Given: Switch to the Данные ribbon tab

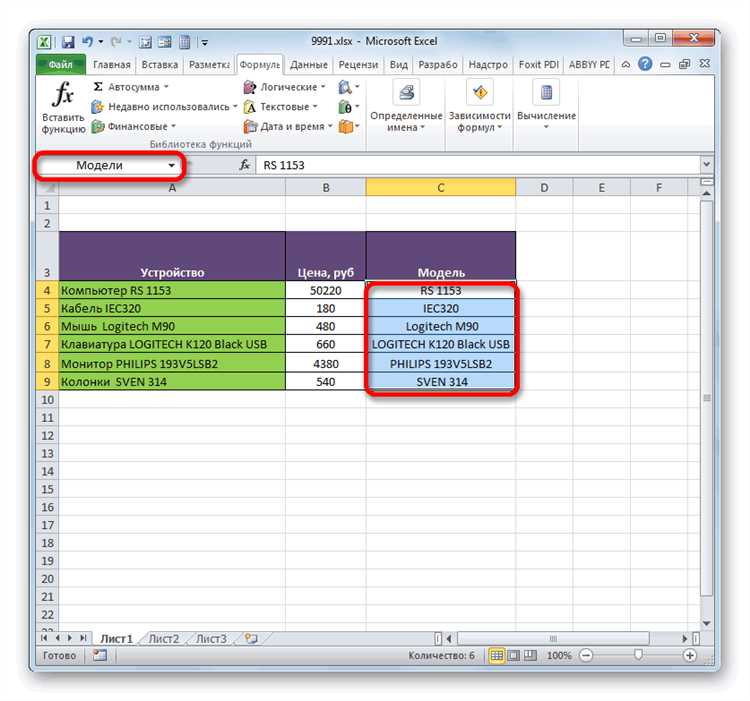Looking at the screenshot, I should pyautogui.click(x=309, y=65).
